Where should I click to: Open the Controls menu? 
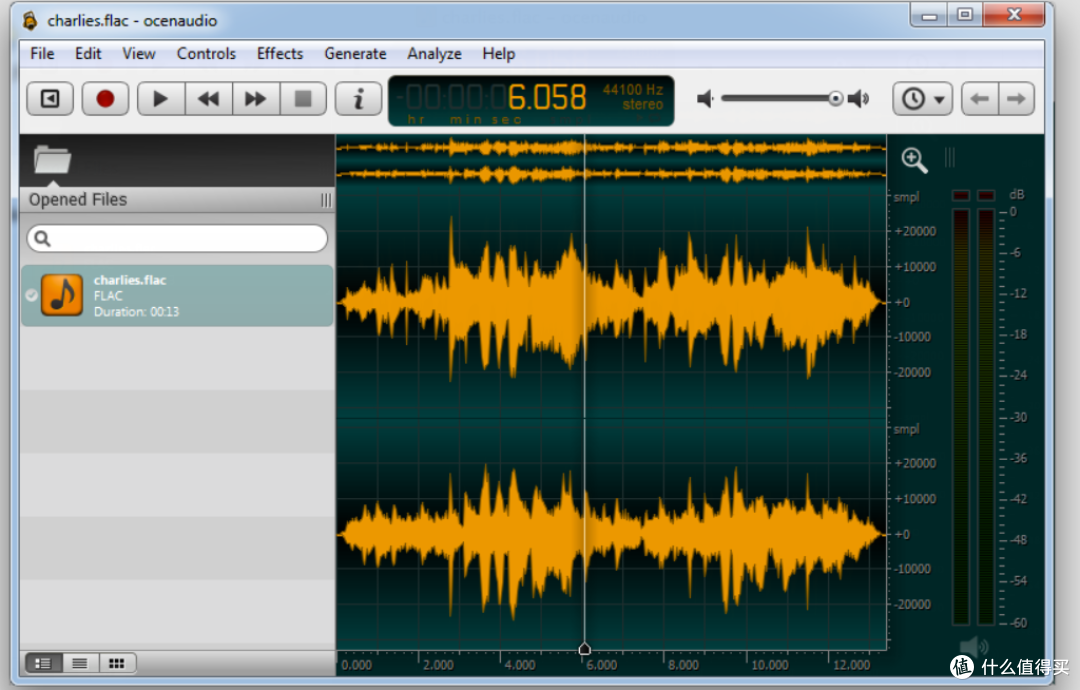pos(206,54)
